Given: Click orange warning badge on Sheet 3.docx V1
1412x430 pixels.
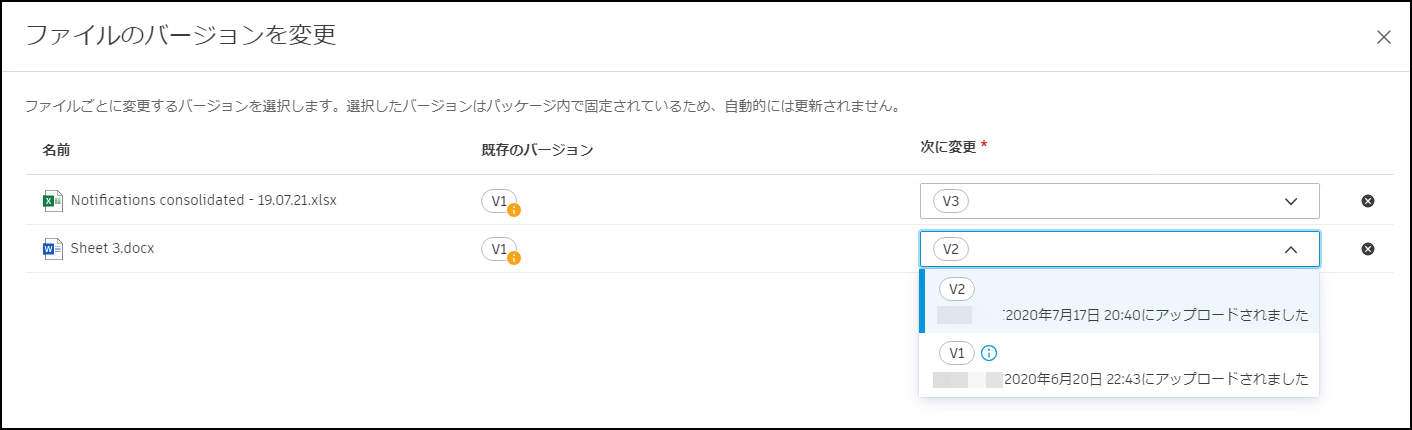Looking at the screenshot, I should (x=514, y=258).
